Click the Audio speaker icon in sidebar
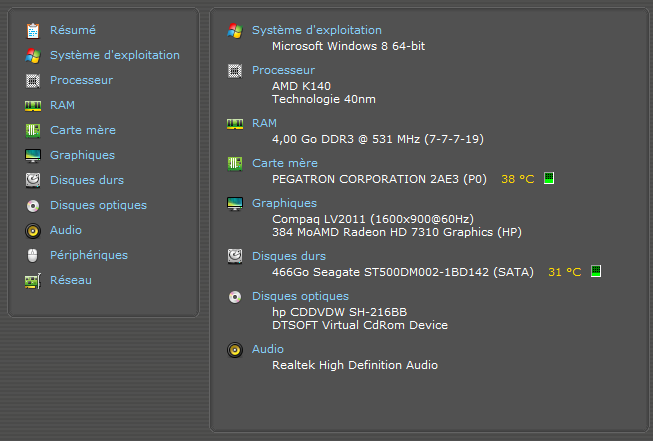Viewport: 653px width, 441px height. coord(33,231)
